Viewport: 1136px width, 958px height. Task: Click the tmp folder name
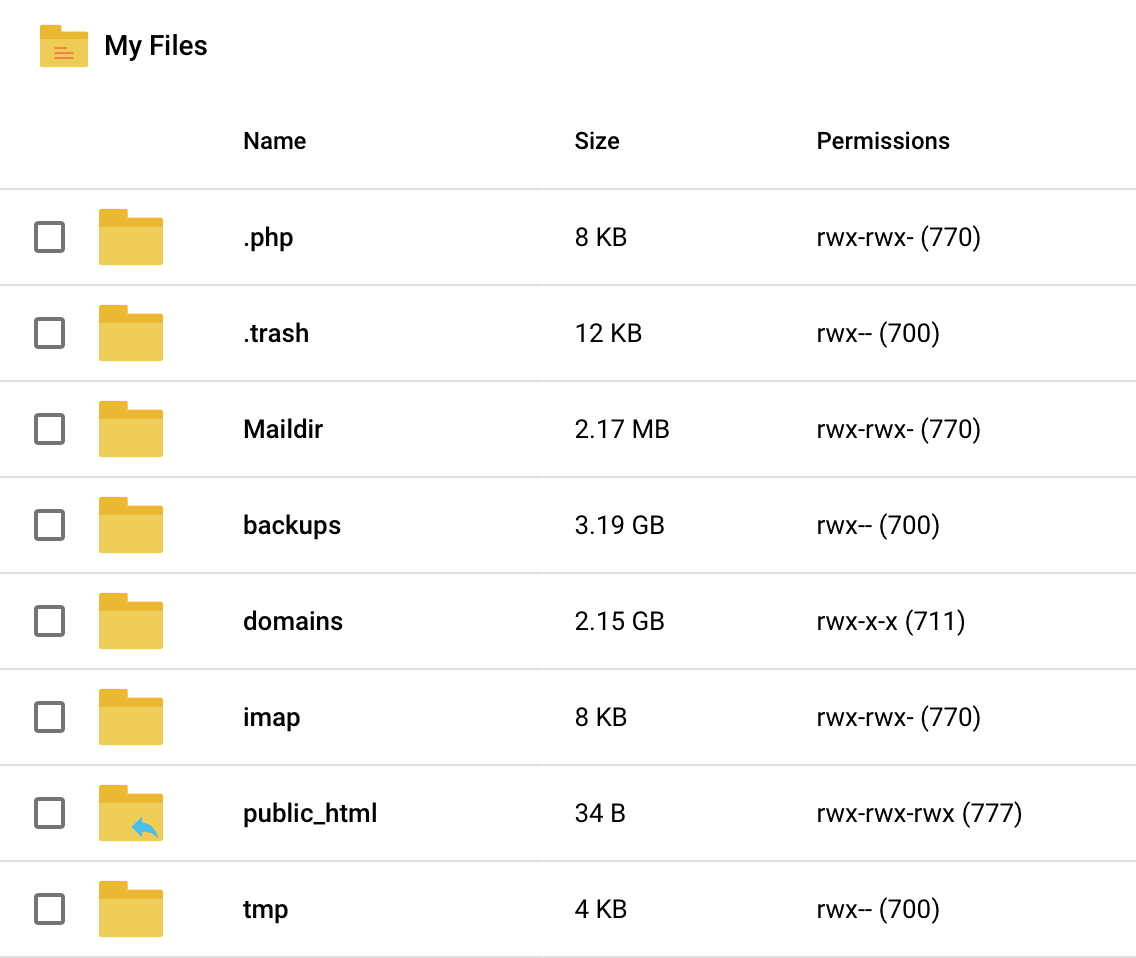[265, 909]
